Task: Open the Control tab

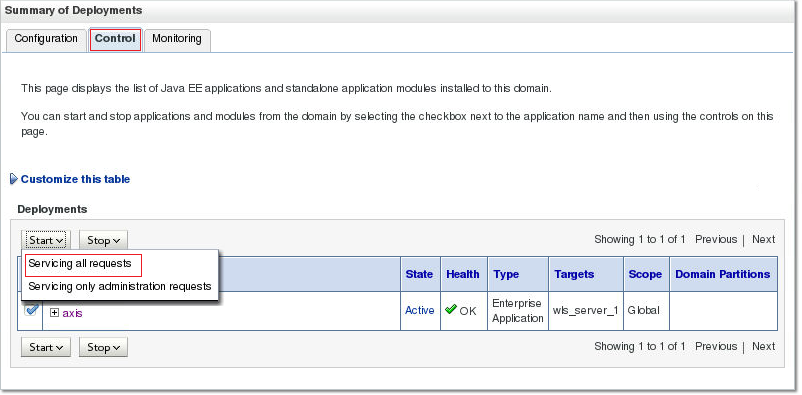Action: 115,39
